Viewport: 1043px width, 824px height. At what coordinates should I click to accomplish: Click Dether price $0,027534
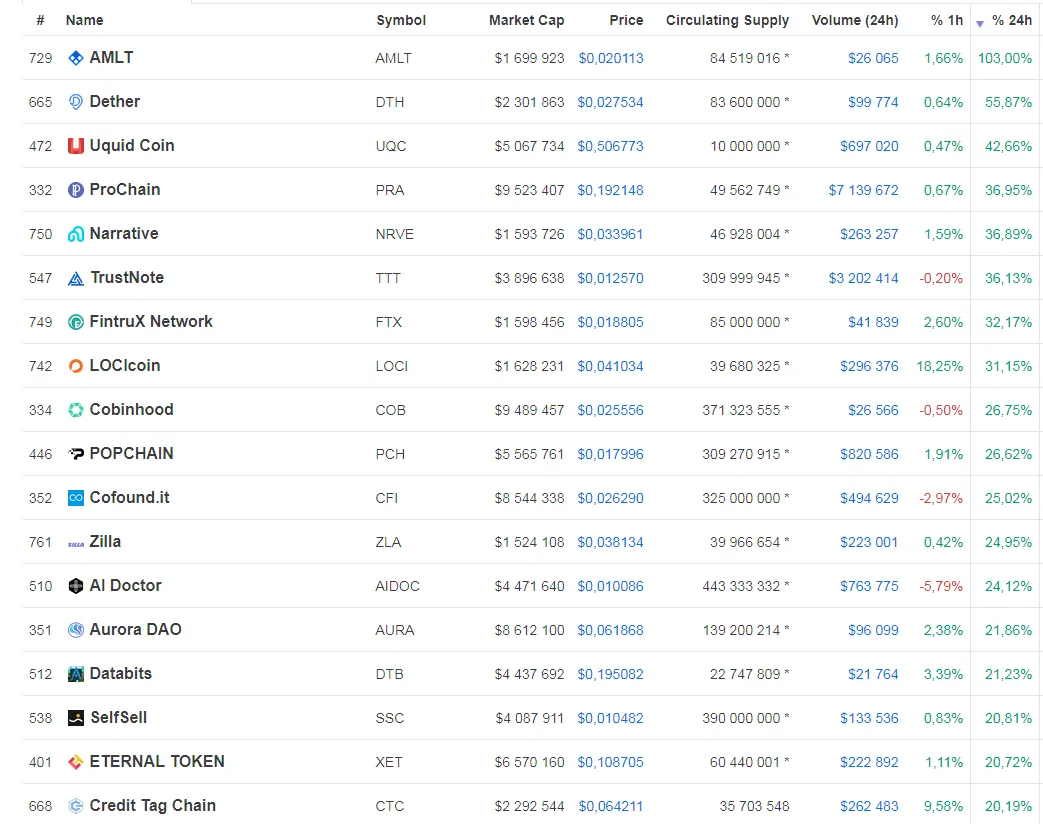point(610,102)
